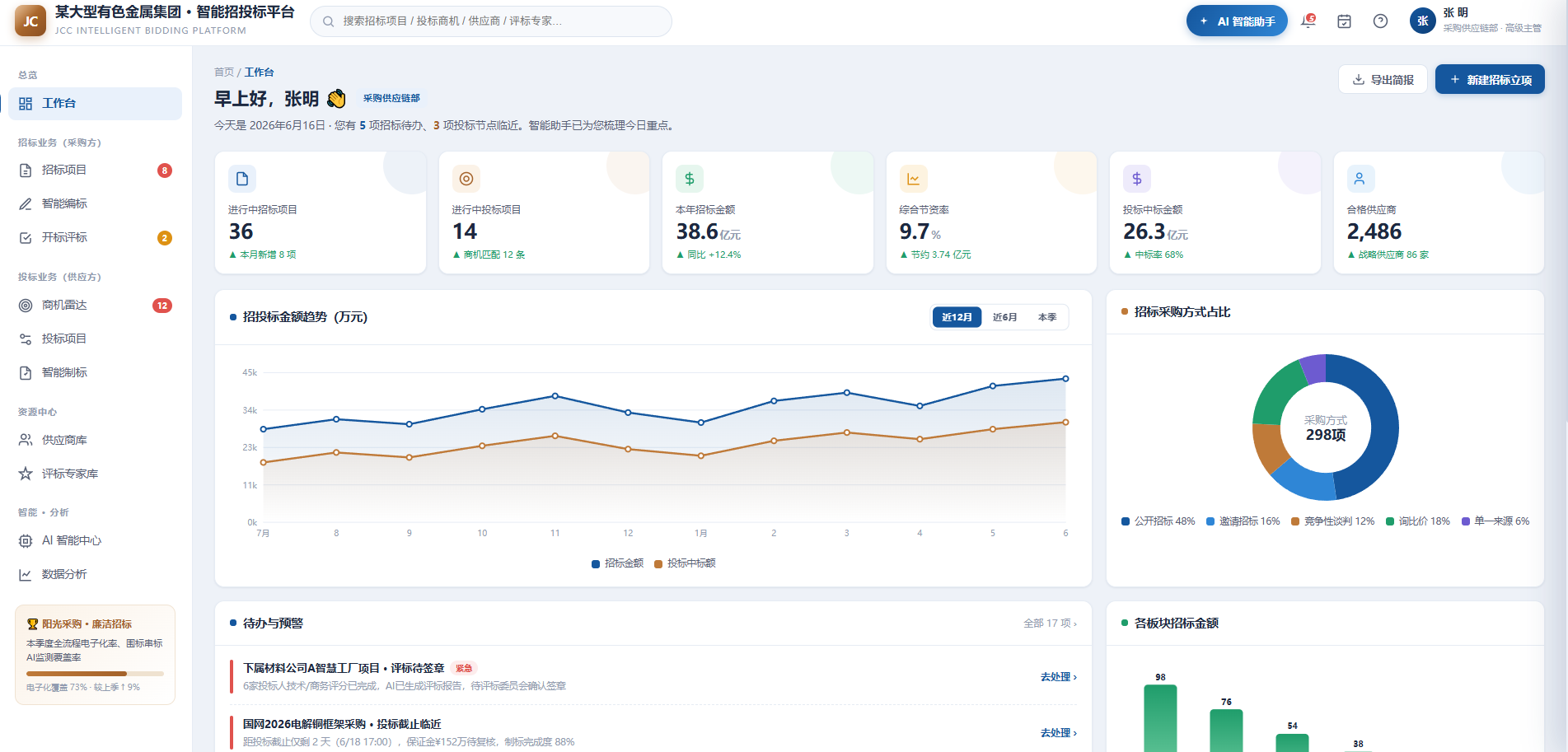Click the 12 badge on 商机雷达

tap(162, 306)
